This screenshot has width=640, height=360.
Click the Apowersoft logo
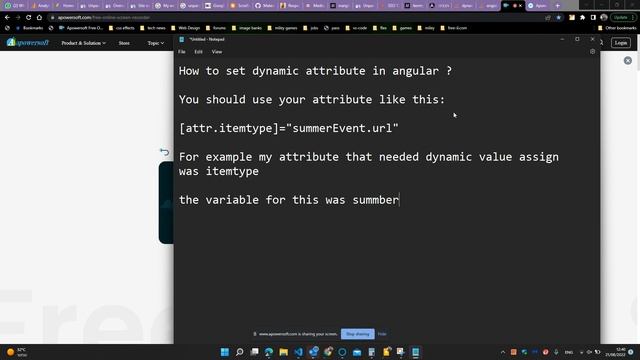click(28, 42)
